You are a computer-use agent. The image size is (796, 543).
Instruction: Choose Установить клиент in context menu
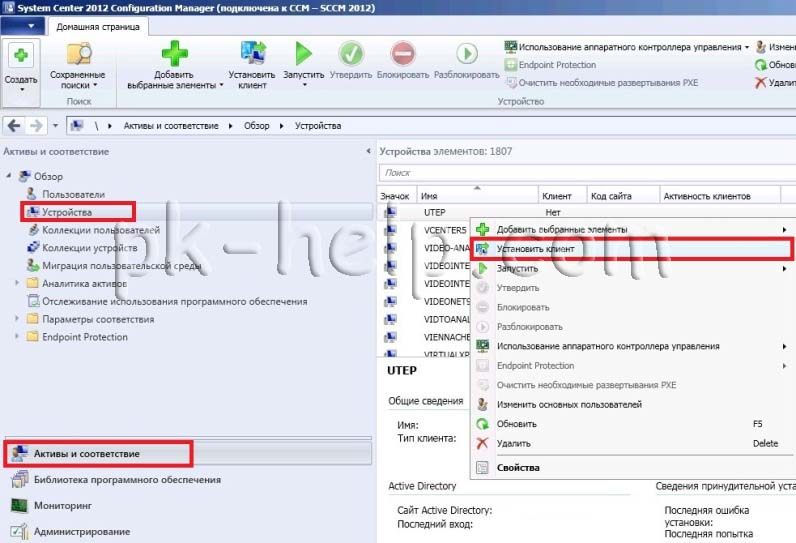point(631,249)
